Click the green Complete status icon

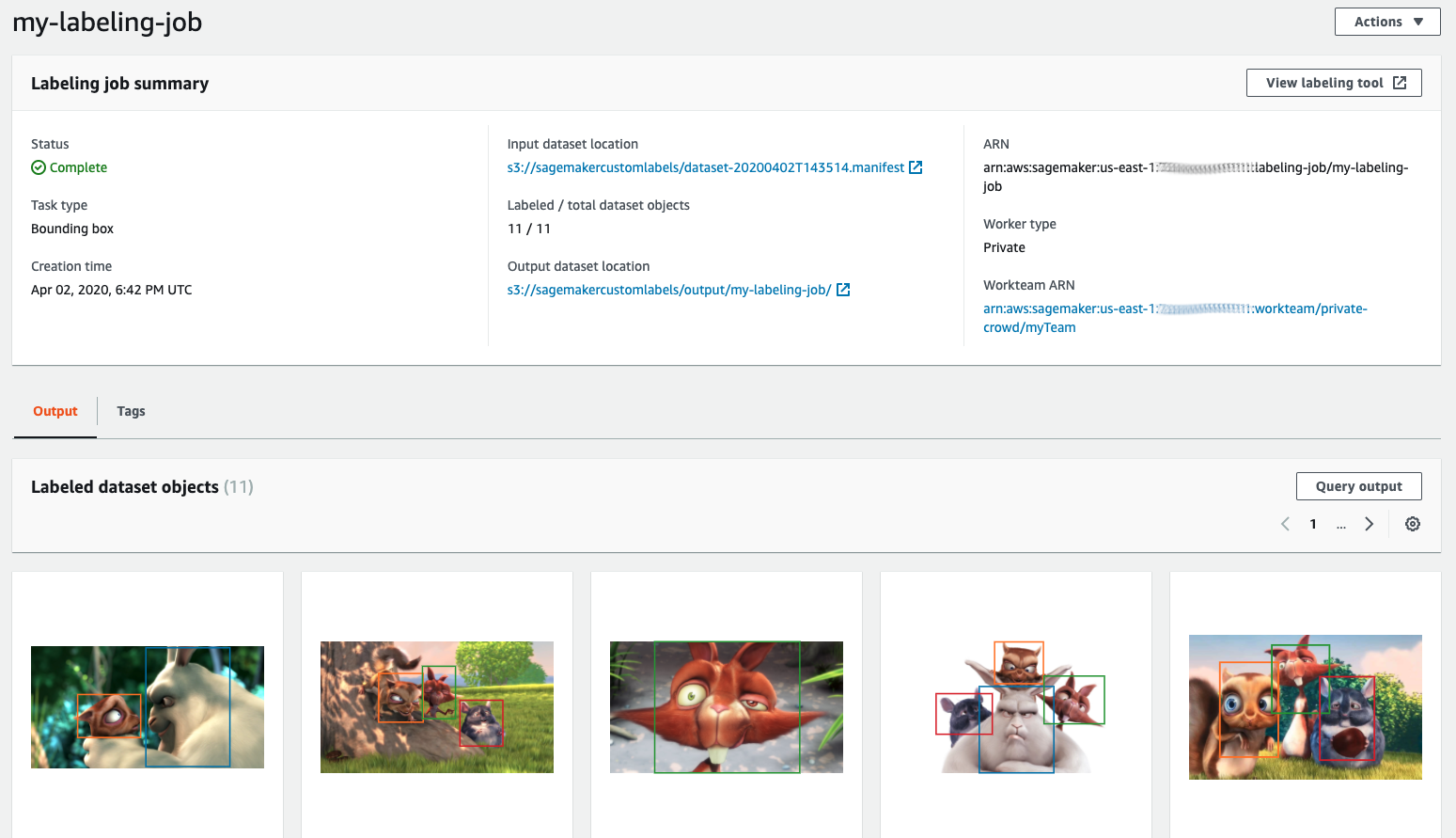click(39, 167)
